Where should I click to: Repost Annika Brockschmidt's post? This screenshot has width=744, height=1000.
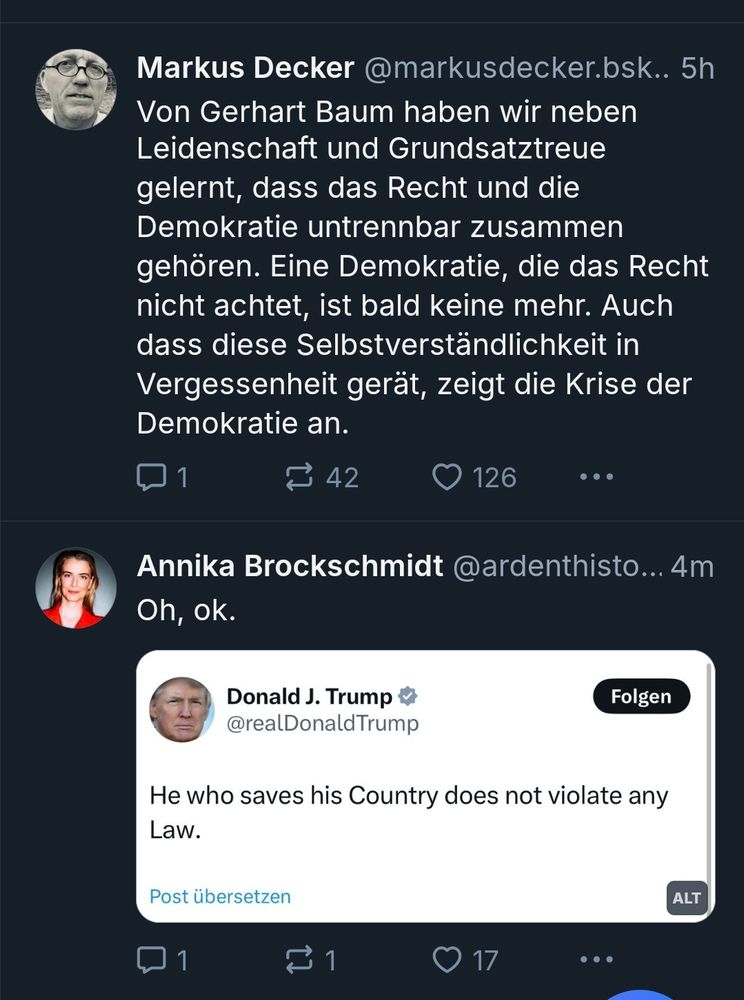tap(310, 959)
